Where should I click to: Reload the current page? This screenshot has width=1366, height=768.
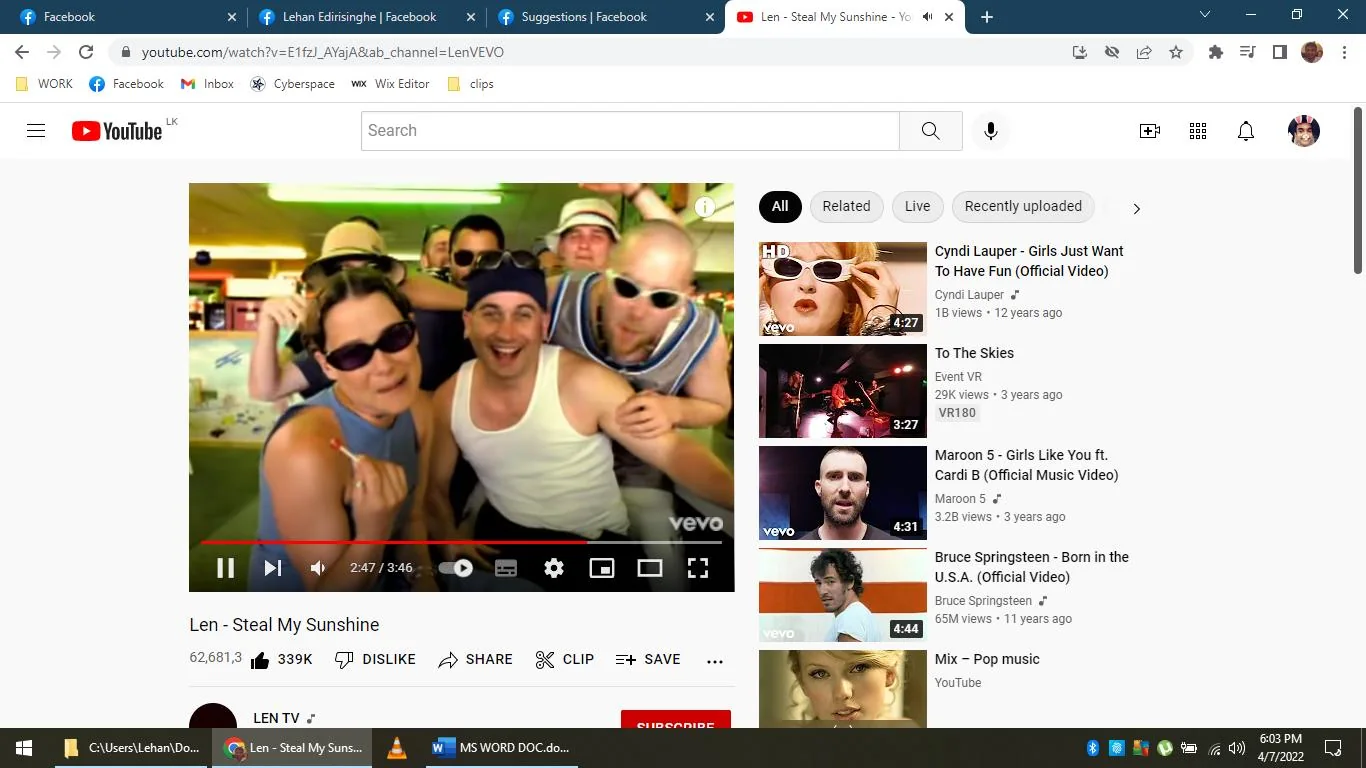(x=86, y=52)
